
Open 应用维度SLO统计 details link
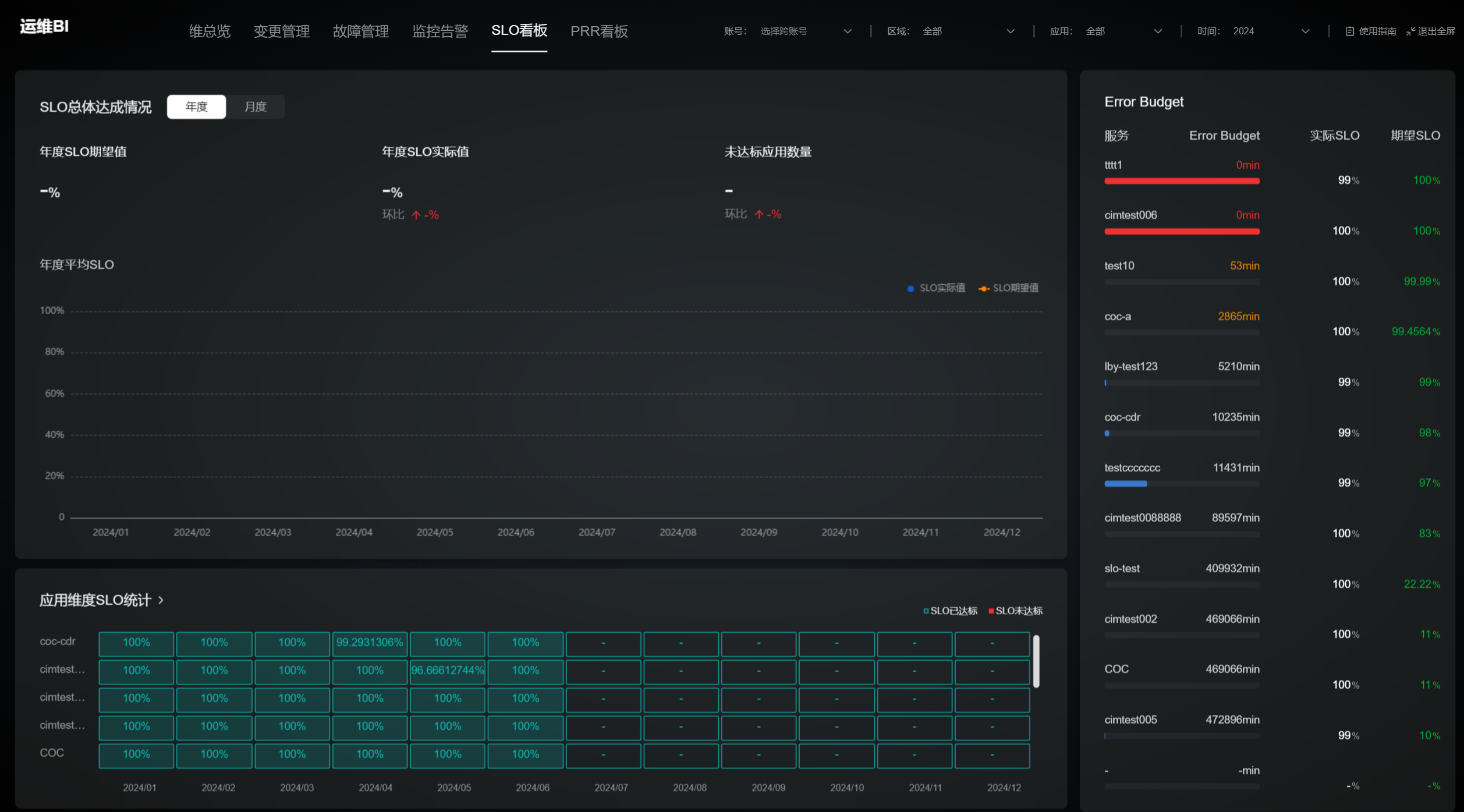95,600
